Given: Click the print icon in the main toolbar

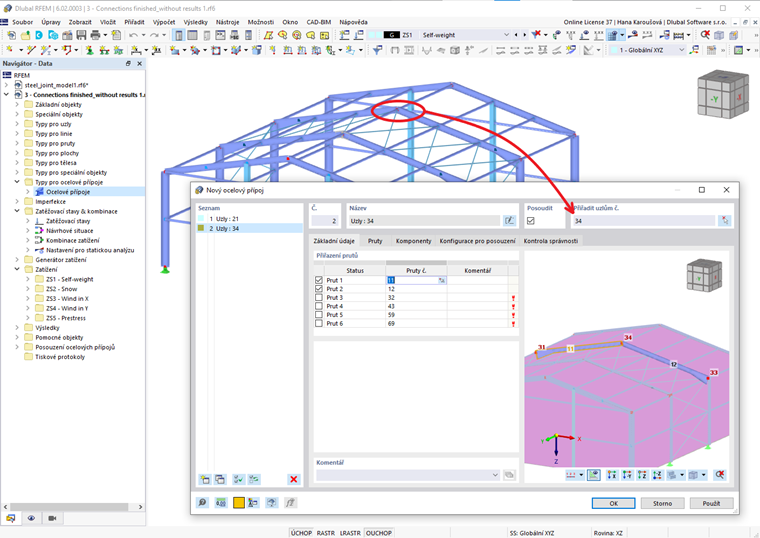Looking at the screenshot, I should tap(95, 35).
